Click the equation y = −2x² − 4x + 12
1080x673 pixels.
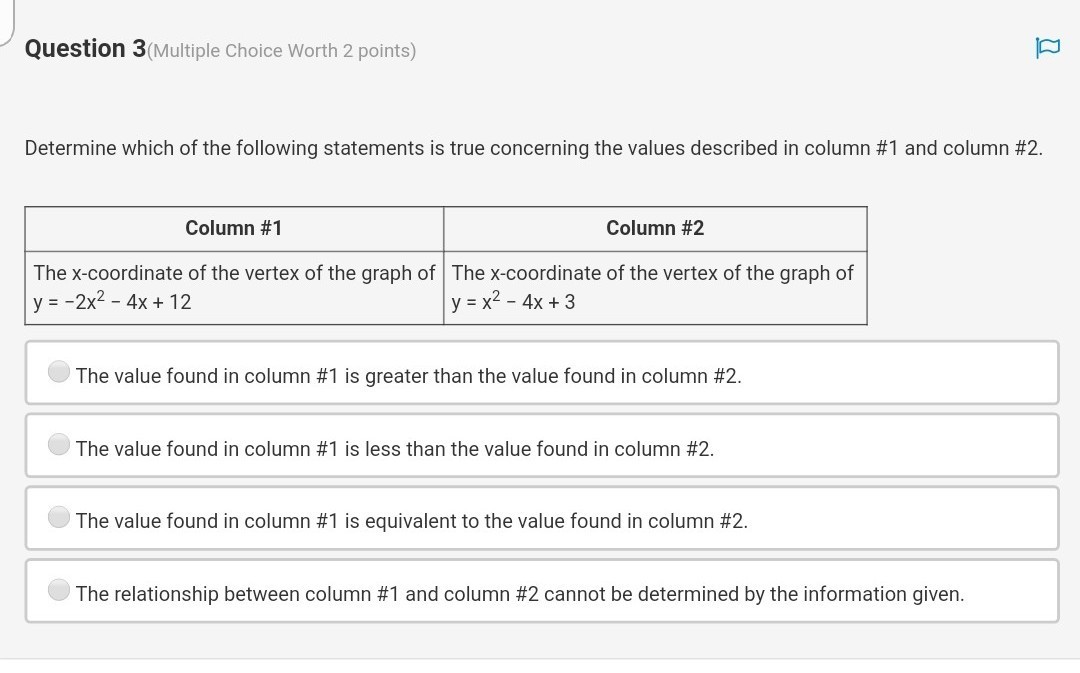point(112,302)
